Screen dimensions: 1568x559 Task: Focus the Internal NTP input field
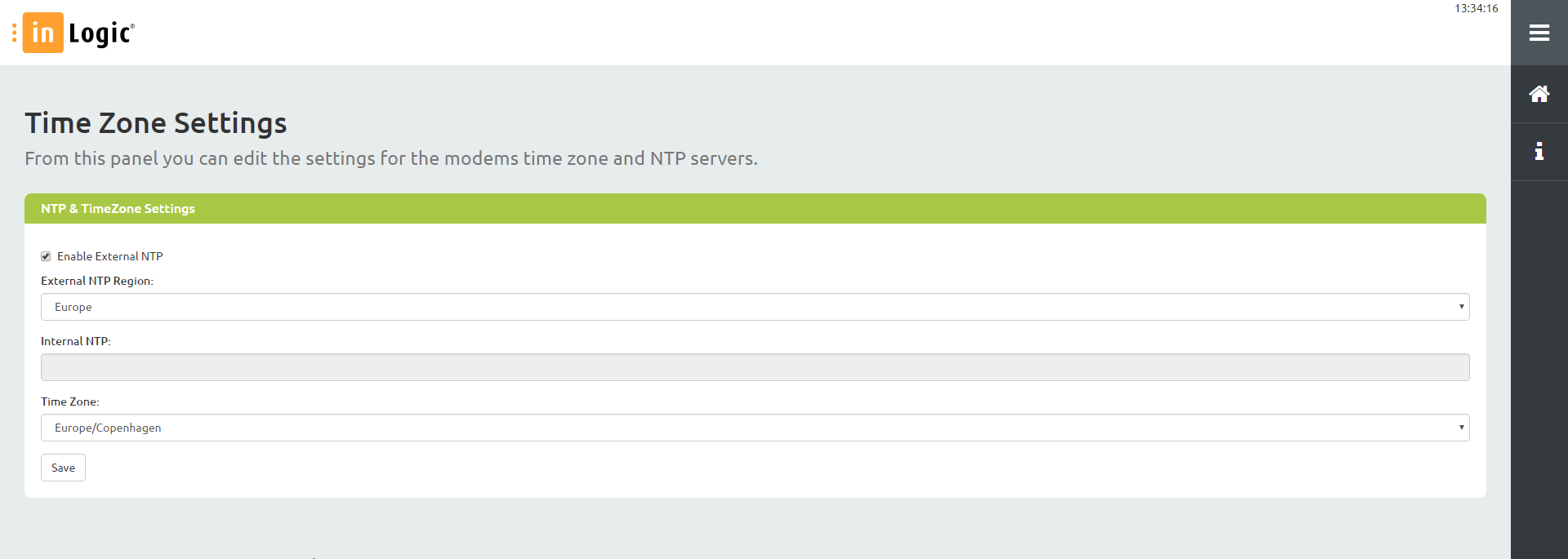(x=755, y=367)
